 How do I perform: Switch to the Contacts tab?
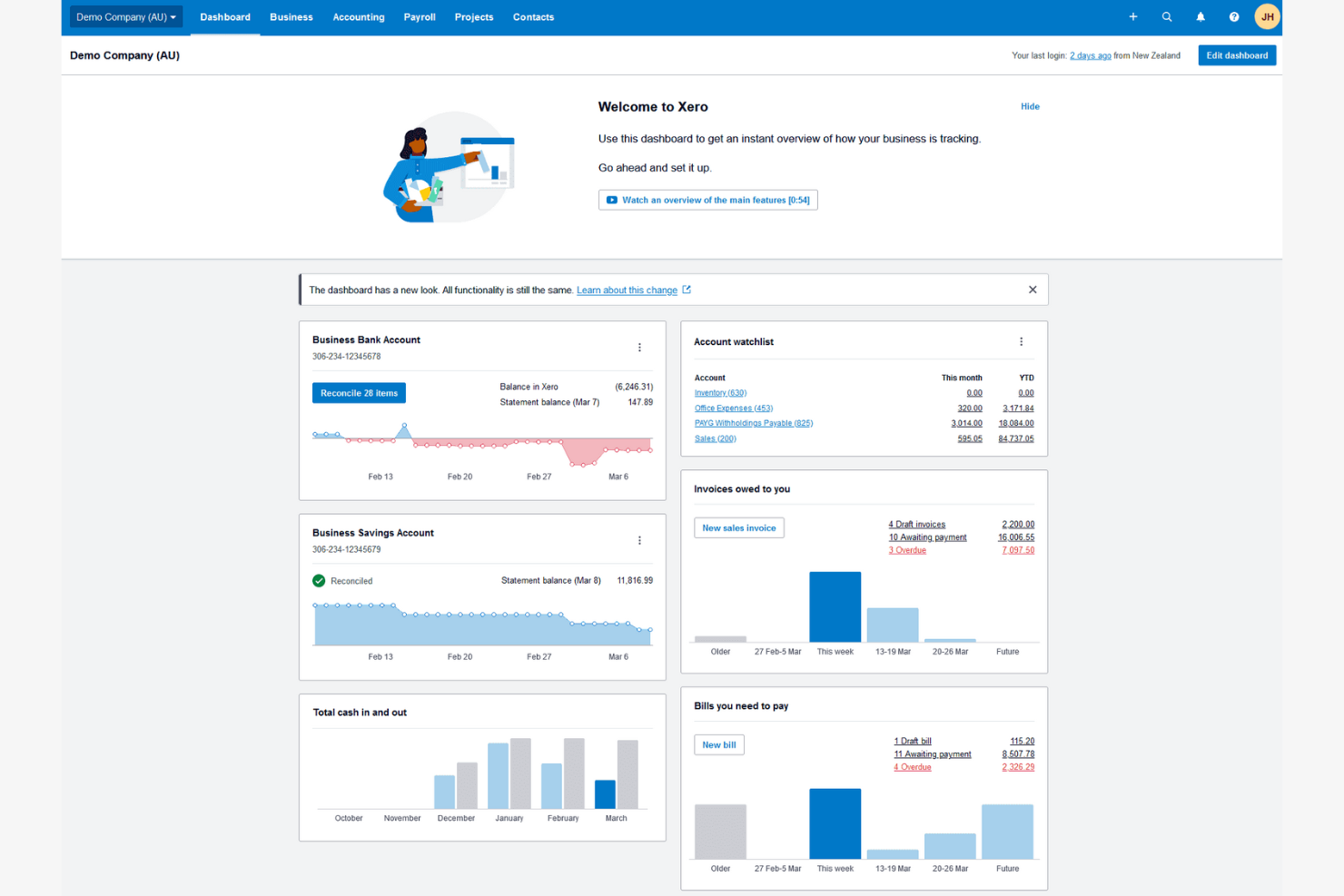tap(533, 16)
